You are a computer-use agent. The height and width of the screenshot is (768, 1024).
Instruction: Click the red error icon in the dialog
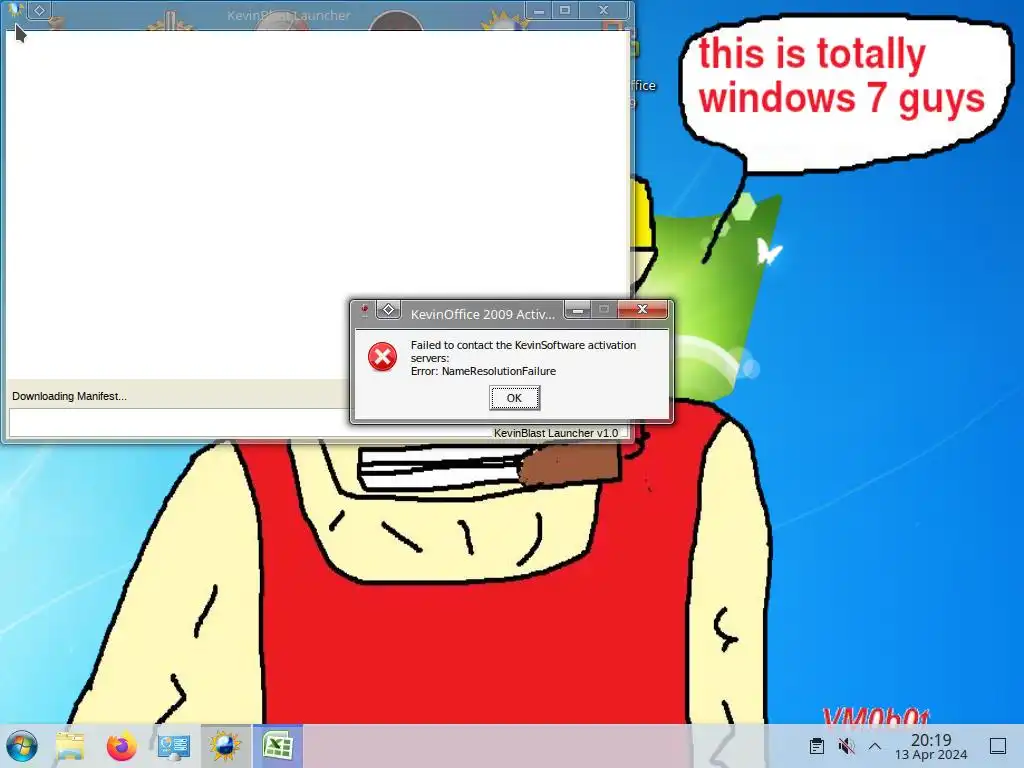(382, 357)
